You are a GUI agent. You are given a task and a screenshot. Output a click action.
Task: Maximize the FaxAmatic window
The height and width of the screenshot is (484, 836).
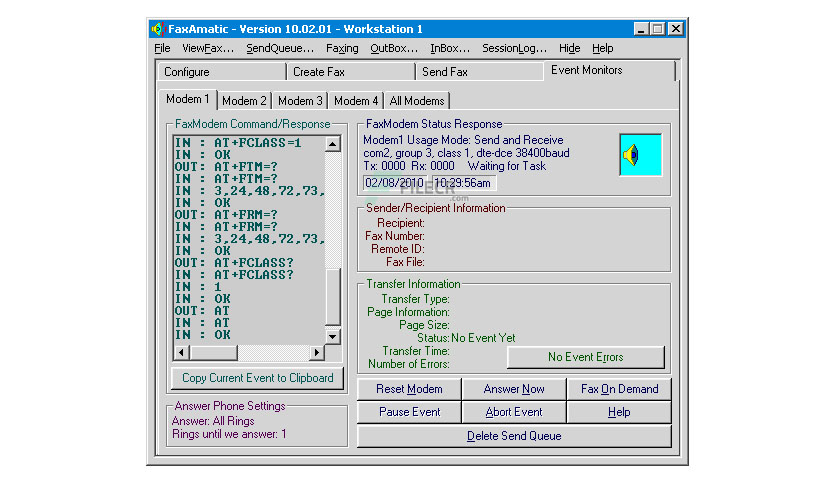(657, 29)
